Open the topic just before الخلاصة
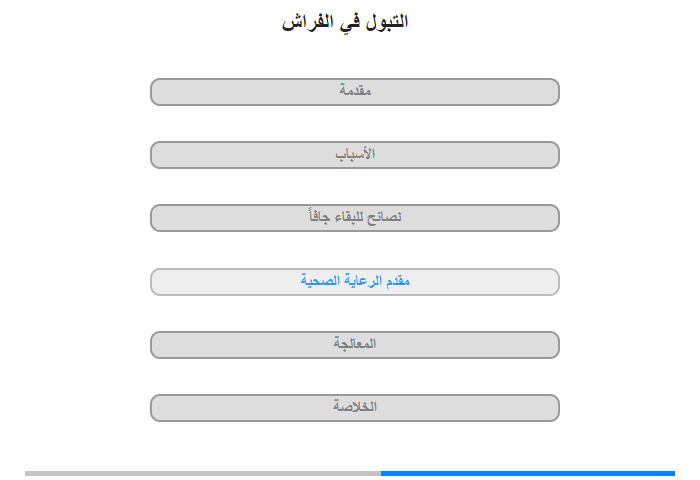 [354, 345]
